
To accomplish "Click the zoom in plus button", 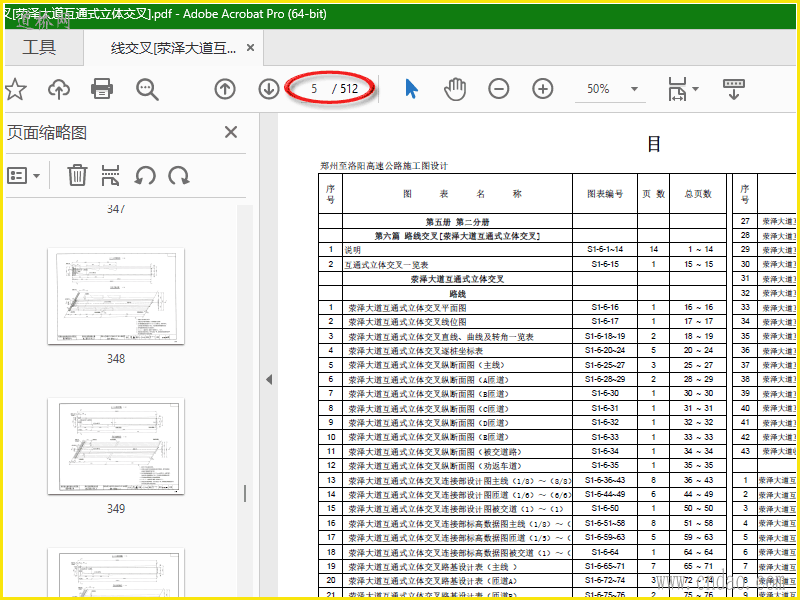I will (x=543, y=89).
